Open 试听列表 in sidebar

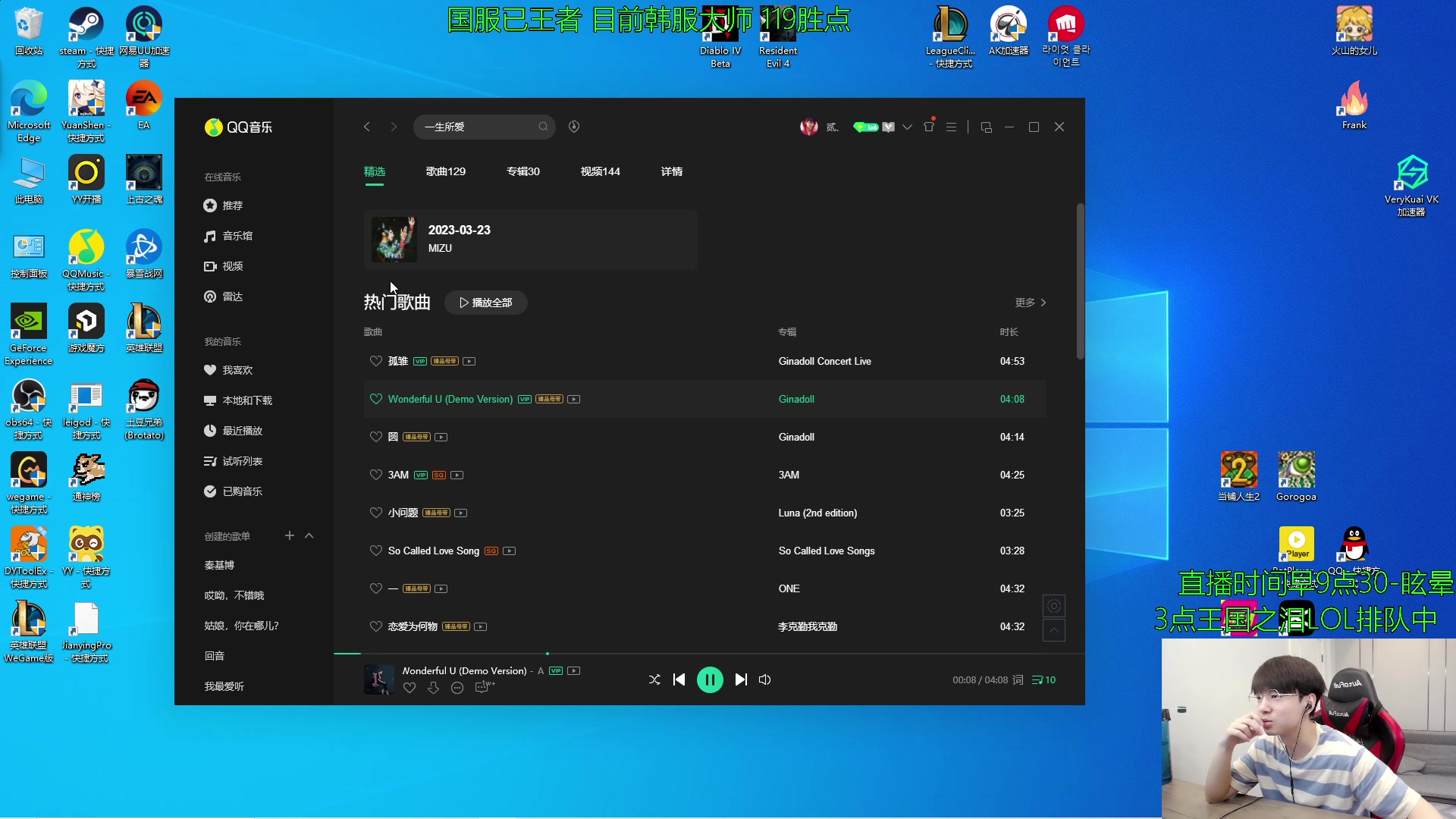coord(233,461)
